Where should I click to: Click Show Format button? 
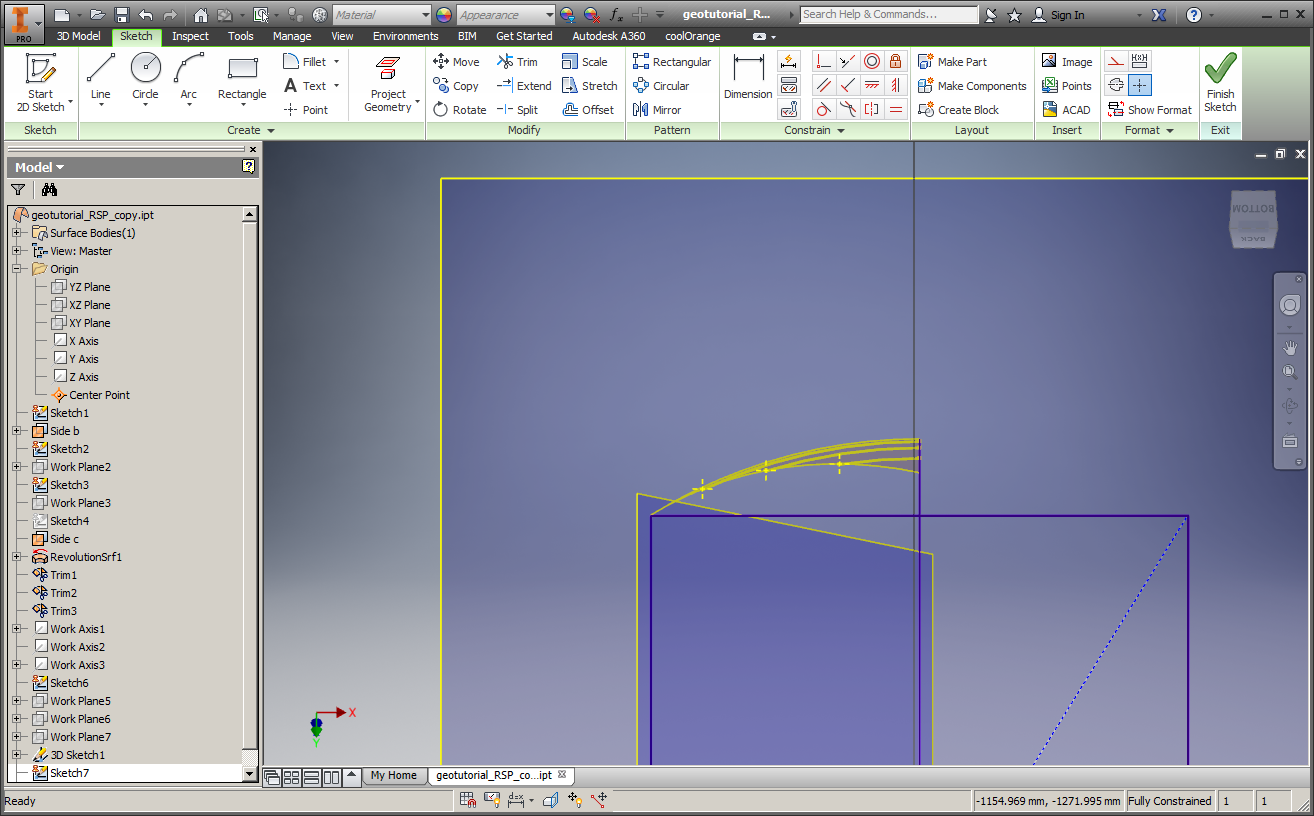click(1150, 110)
